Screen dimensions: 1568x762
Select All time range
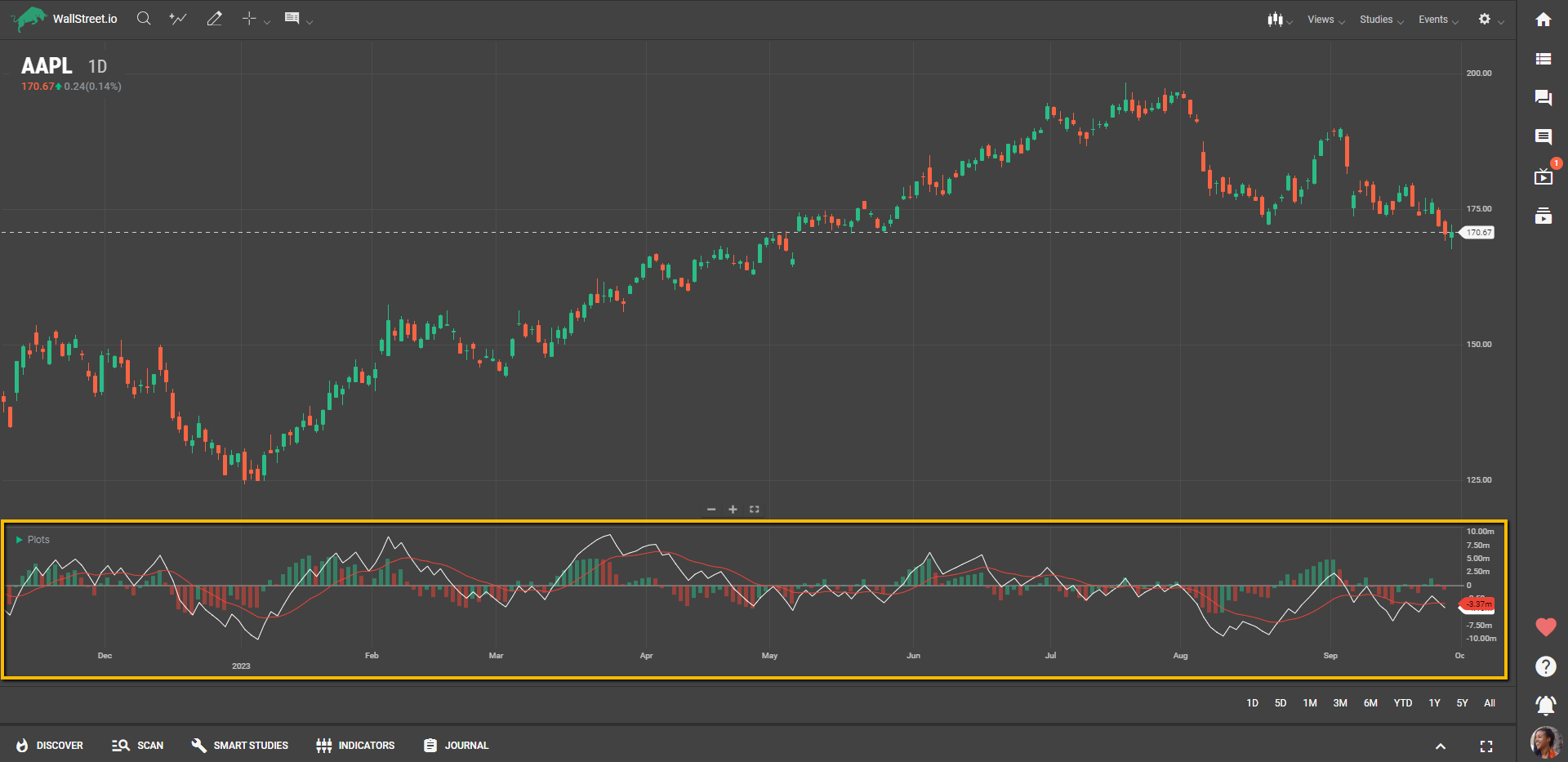point(1490,703)
